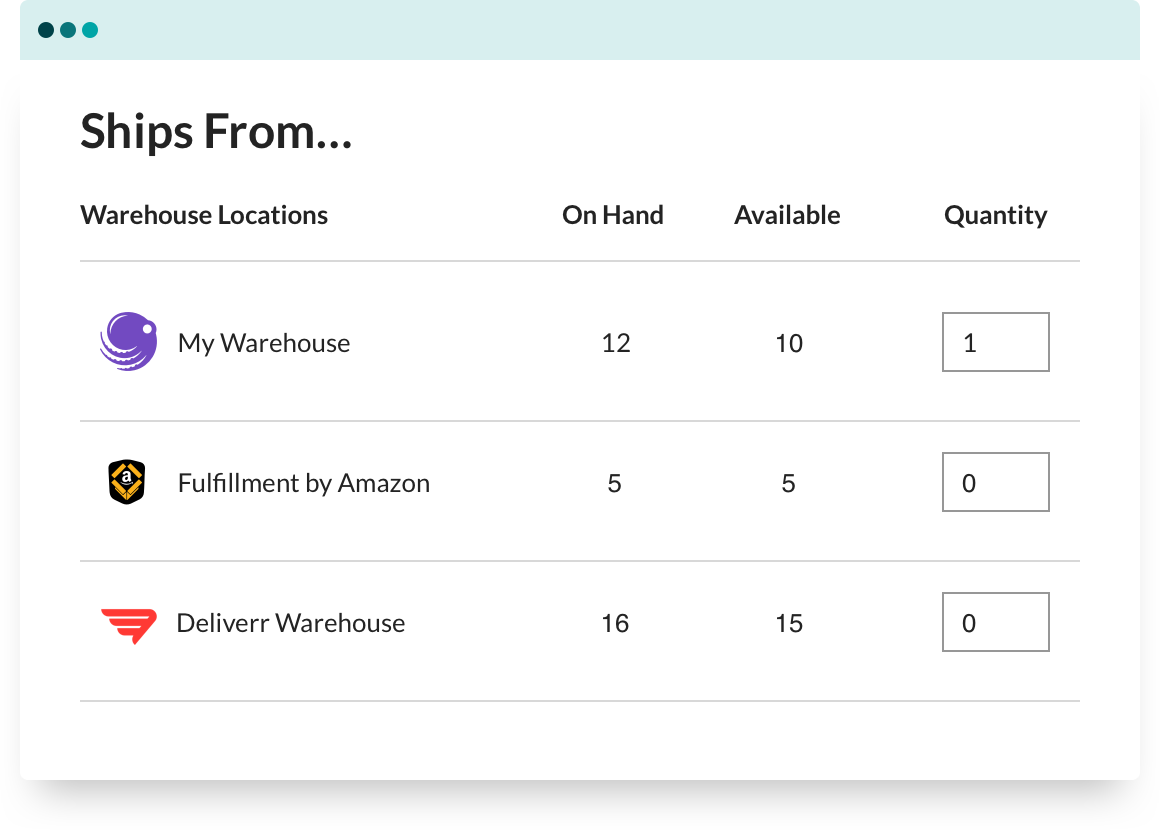Focus the Fulfillment by Amazon quantity field
The image size is (1160, 830).
(x=995, y=482)
